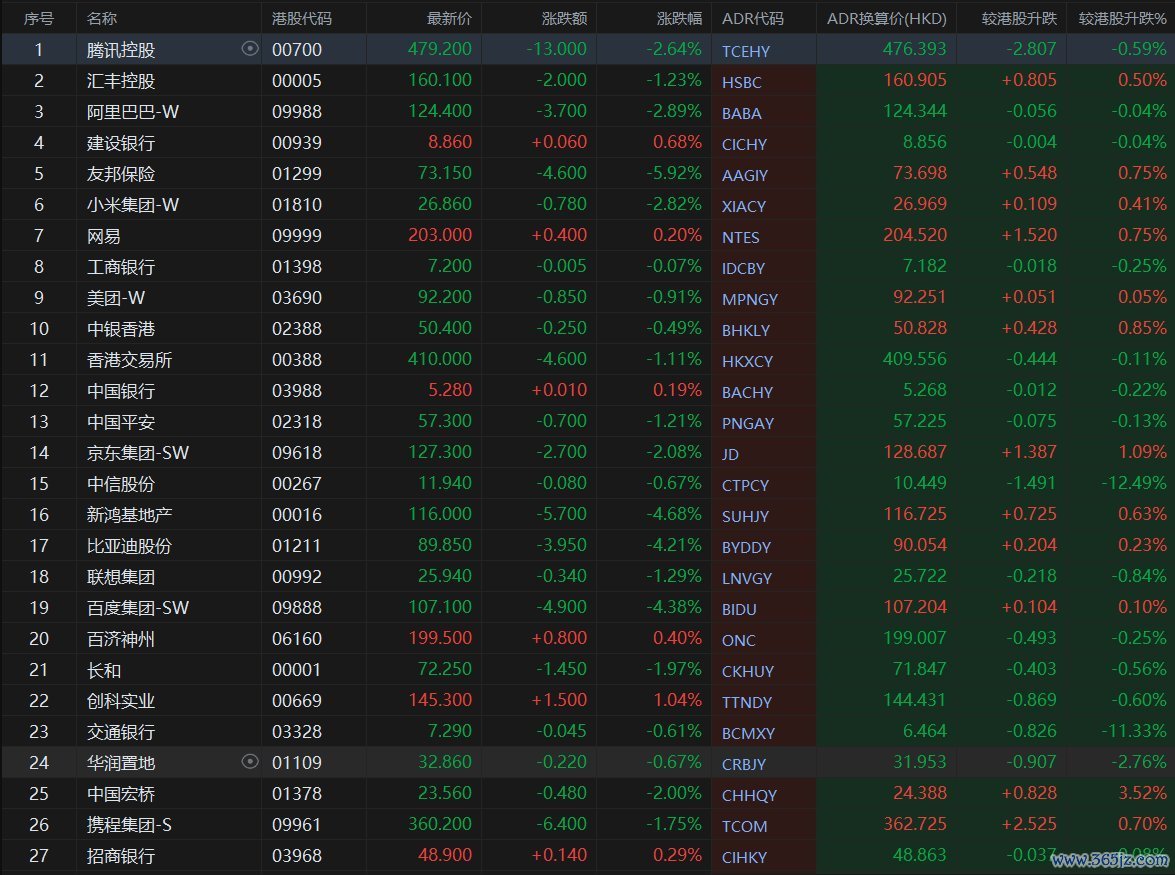The width and height of the screenshot is (1175, 875).
Task: Click ADR code BYDDY
Action: (746, 548)
